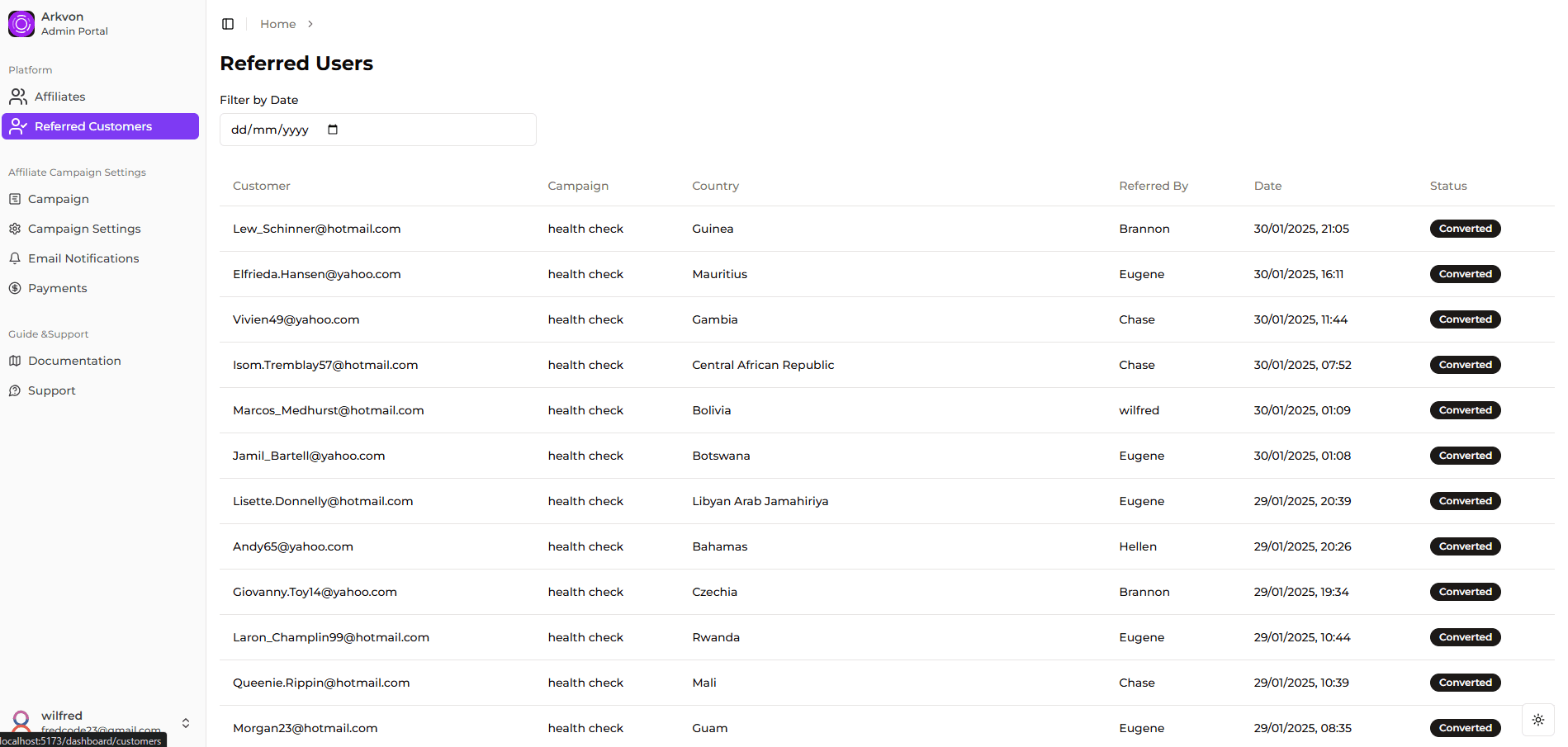Go to Home breadcrumb link
1568x747 pixels.
277,24
